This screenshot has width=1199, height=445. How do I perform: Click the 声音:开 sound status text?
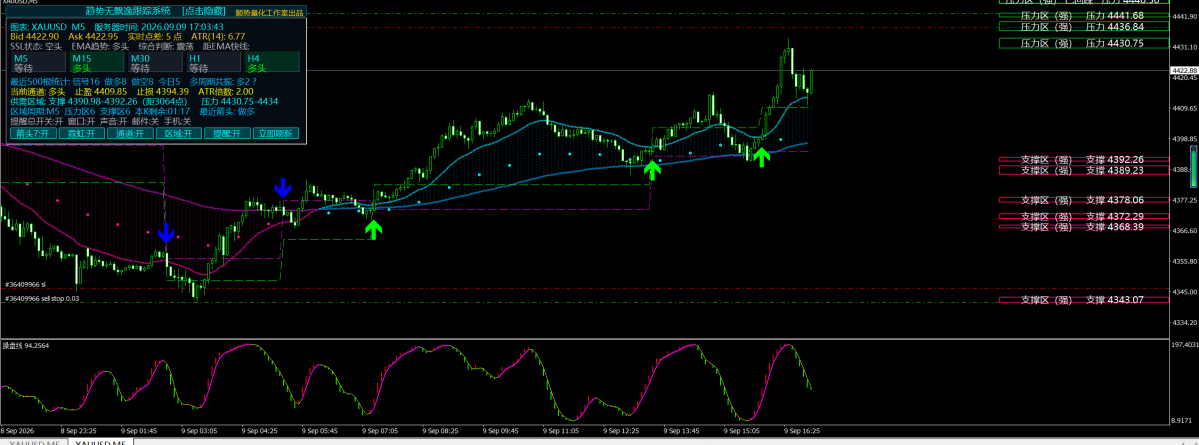(x=114, y=121)
